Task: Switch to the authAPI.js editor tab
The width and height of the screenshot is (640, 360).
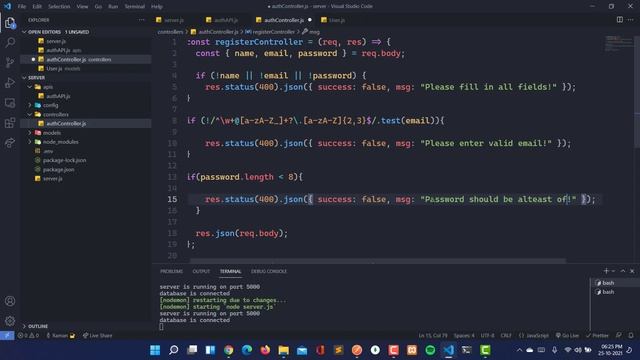Action: tap(225, 20)
